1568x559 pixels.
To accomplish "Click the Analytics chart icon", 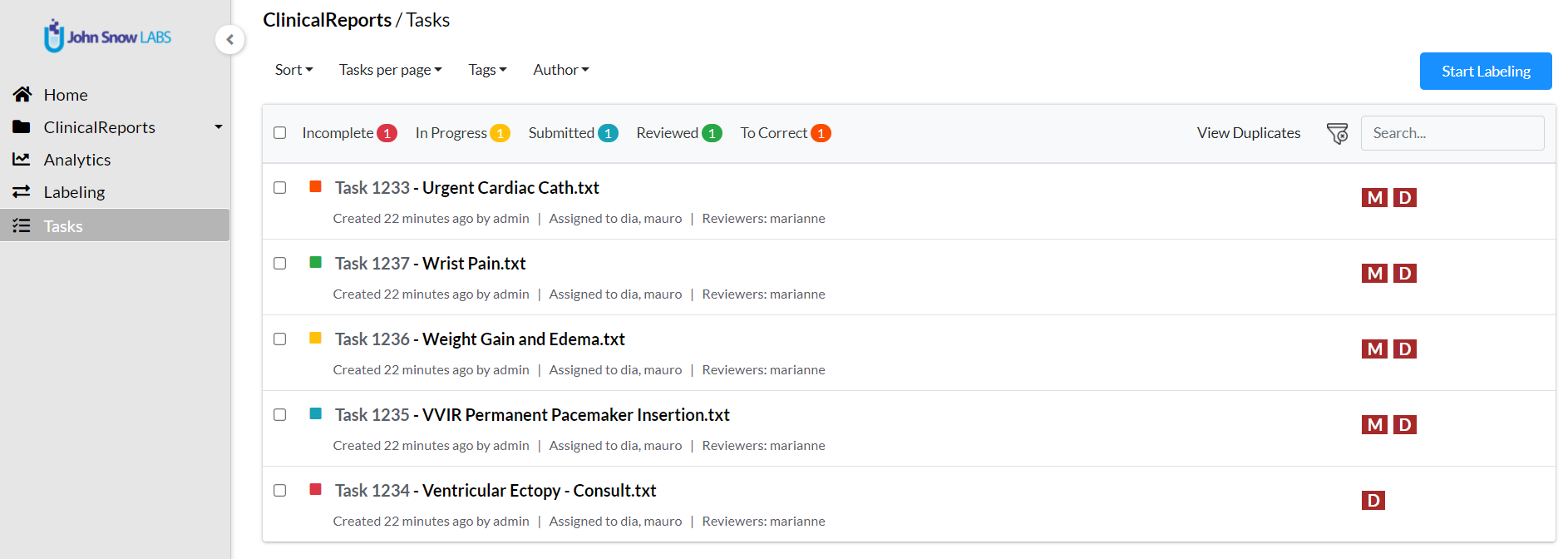I will (22, 159).
